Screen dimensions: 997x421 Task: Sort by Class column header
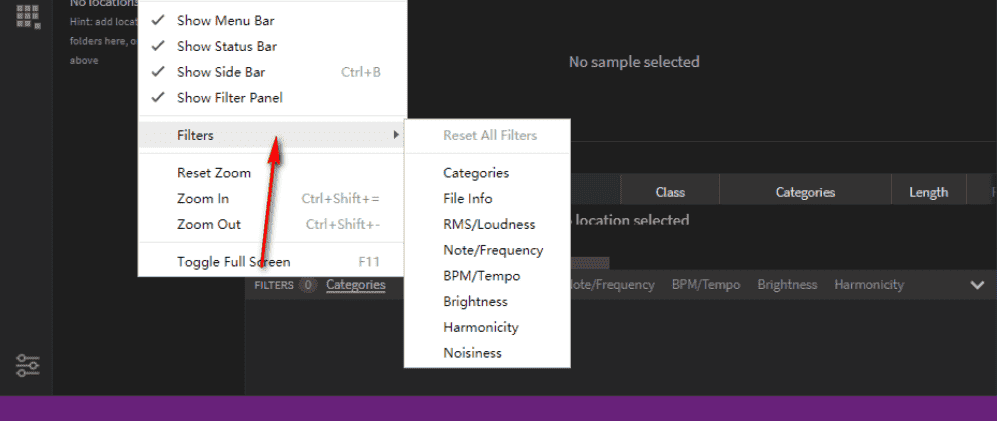[x=670, y=192]
